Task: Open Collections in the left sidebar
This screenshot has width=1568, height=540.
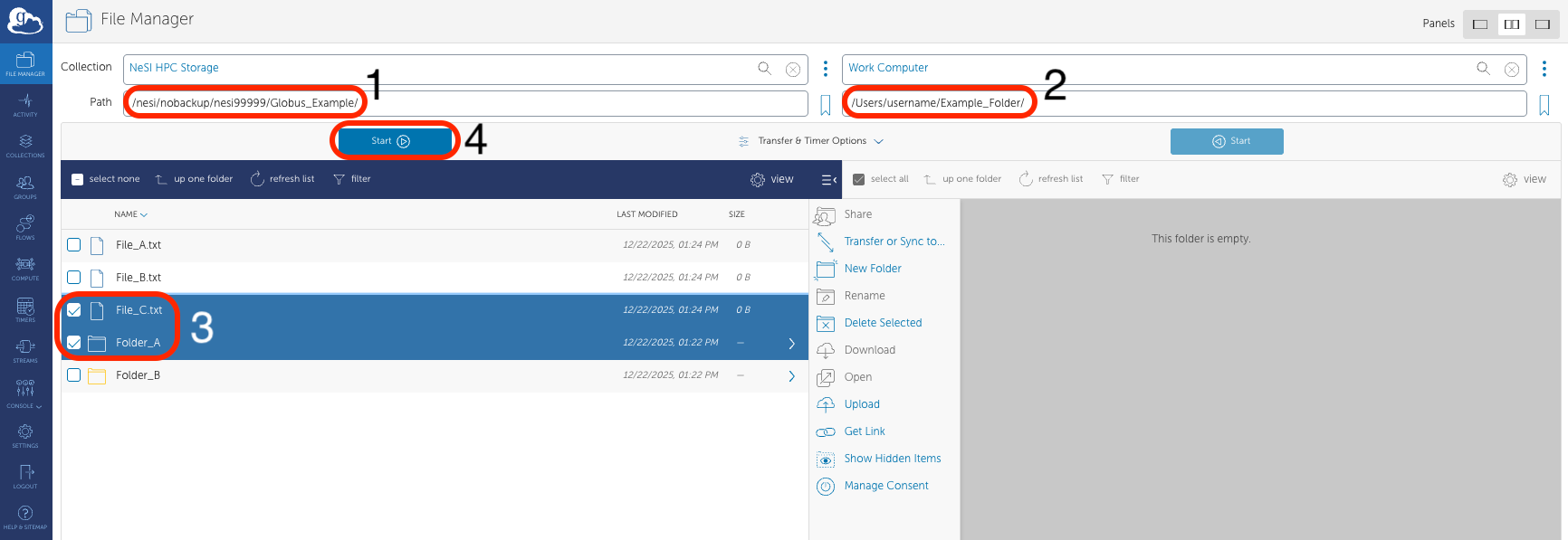Action: pyautogui.click(x=25, y=146)
